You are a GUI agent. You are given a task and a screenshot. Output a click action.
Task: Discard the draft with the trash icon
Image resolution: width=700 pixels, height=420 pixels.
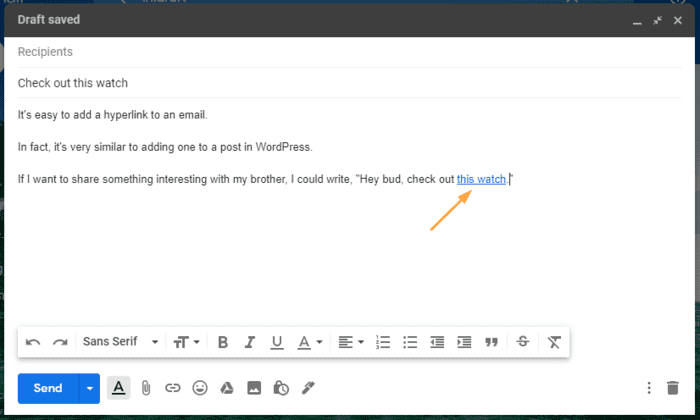click(673, 388)
